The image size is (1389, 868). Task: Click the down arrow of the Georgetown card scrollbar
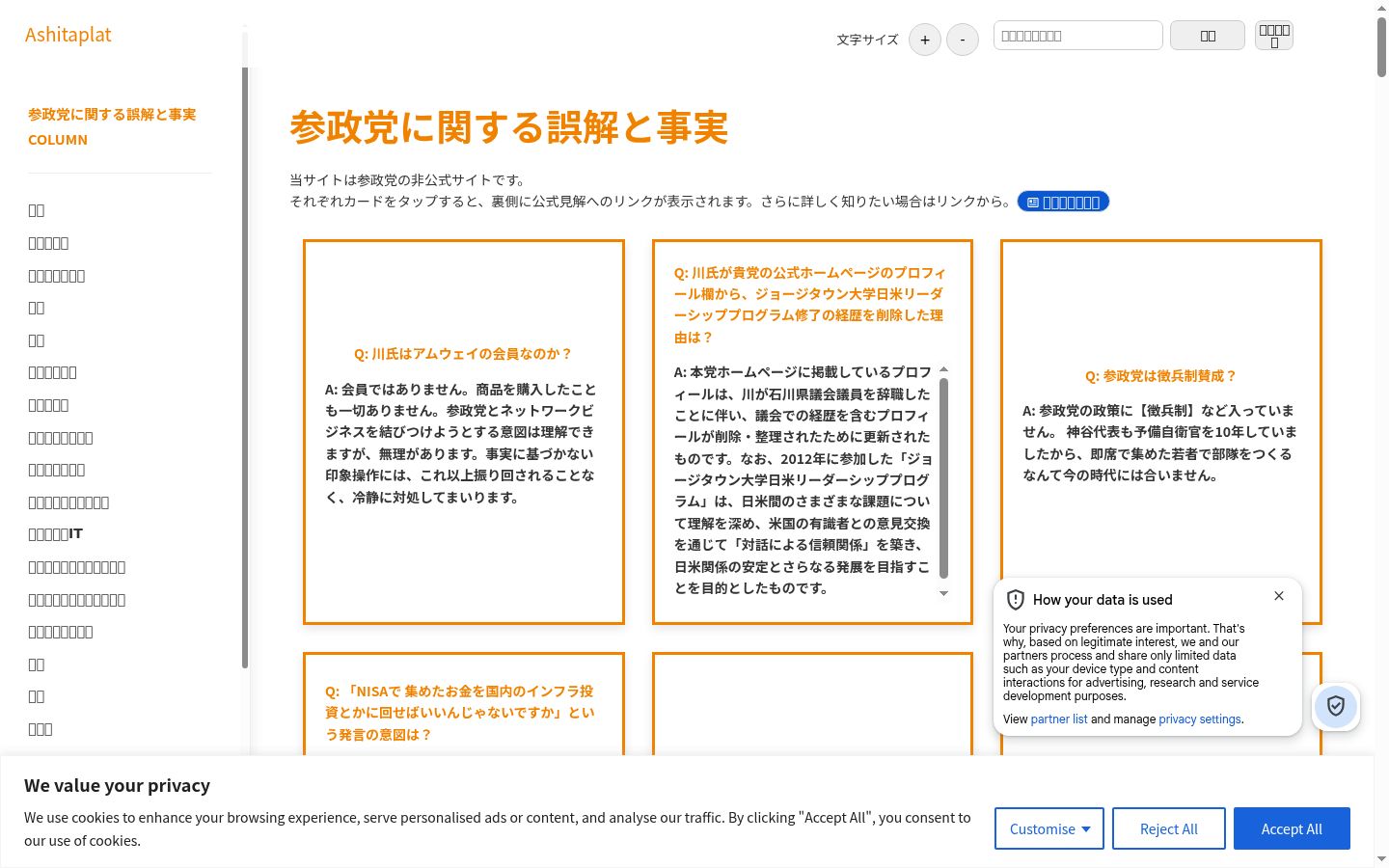tap(943, 593)
